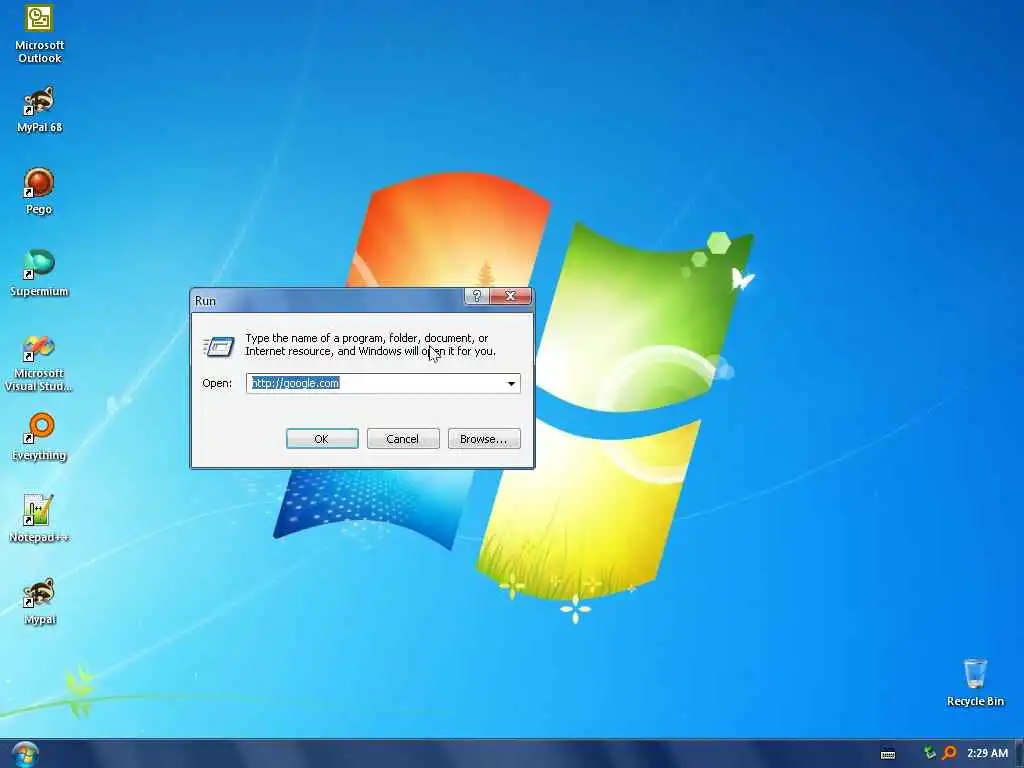Viewport: 1024px width, 768px height.
Task: Click the 2:29 AM system clock
Action: point(987,753)
